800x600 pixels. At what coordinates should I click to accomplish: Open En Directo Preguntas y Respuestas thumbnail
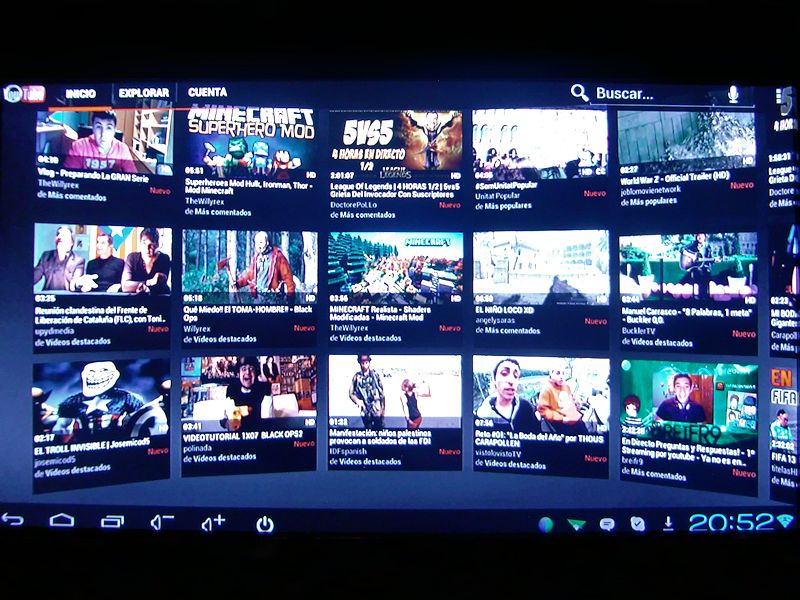click(x=689, y=402)
